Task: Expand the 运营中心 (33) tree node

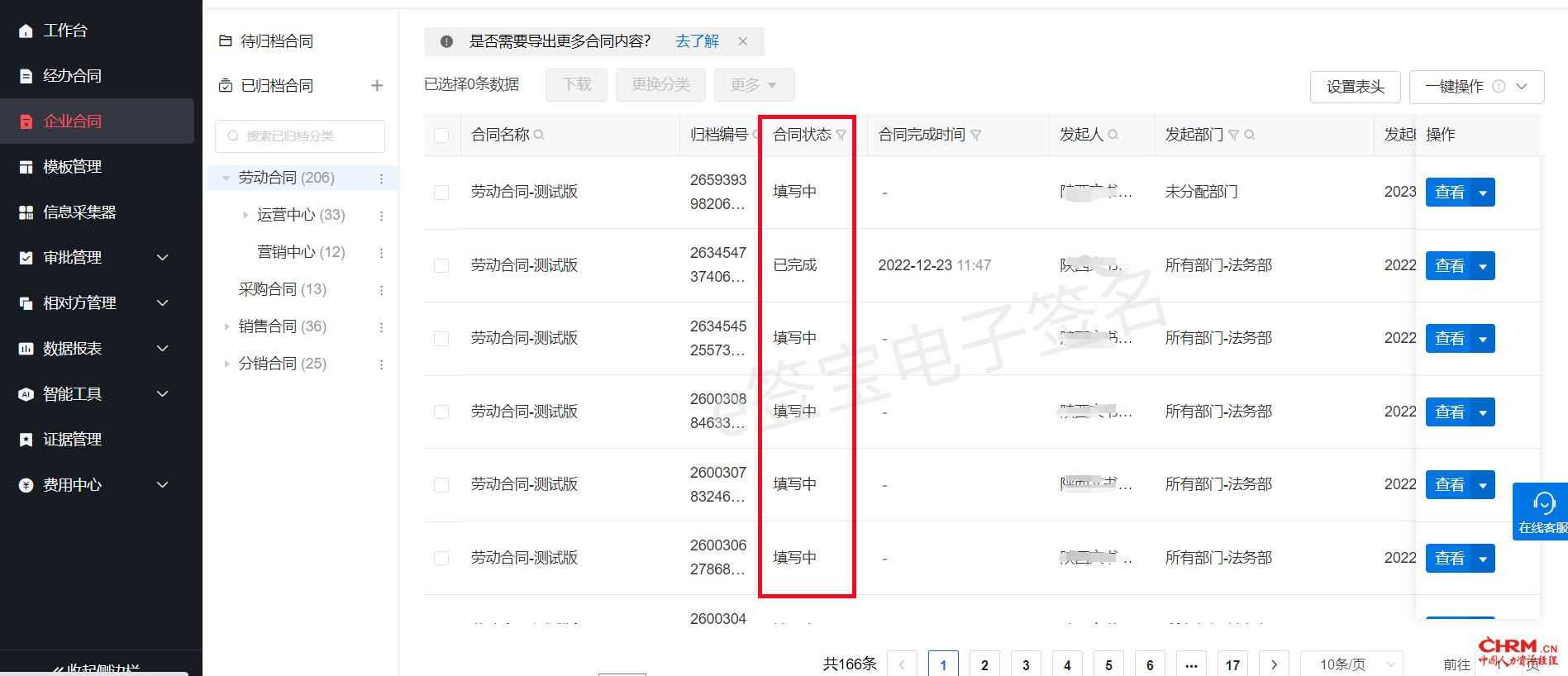Action: tap(245, 215)
